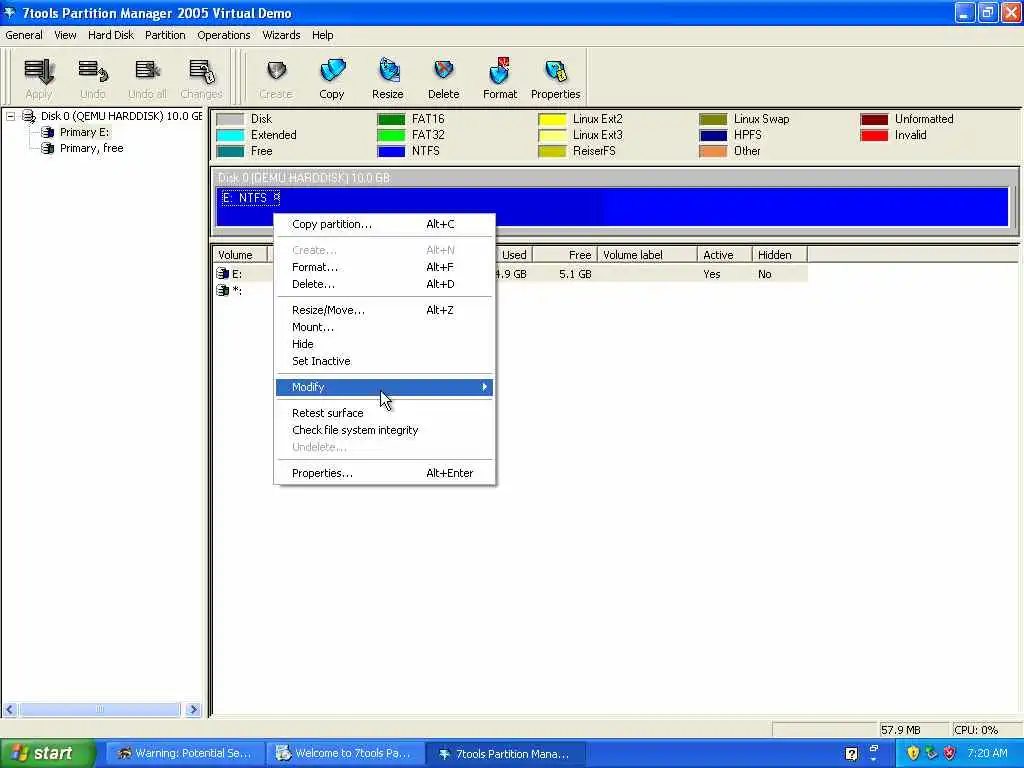Choose Set Inactive from context menu
Image resolution: width=1024 pixels, height=768 pixels.
pos(384,361)
